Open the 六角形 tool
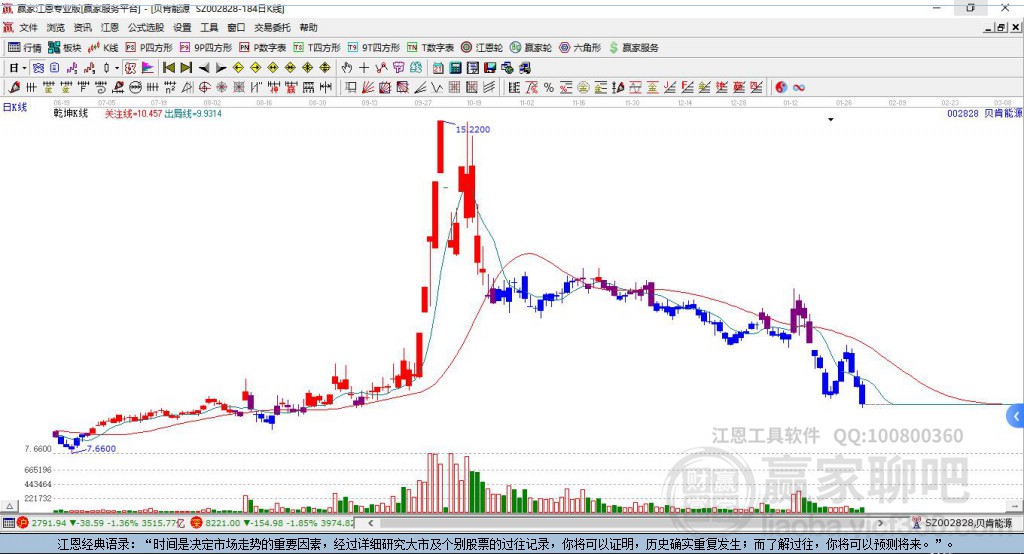Viewport: 1024px width, 554px height. click(580, 48)
